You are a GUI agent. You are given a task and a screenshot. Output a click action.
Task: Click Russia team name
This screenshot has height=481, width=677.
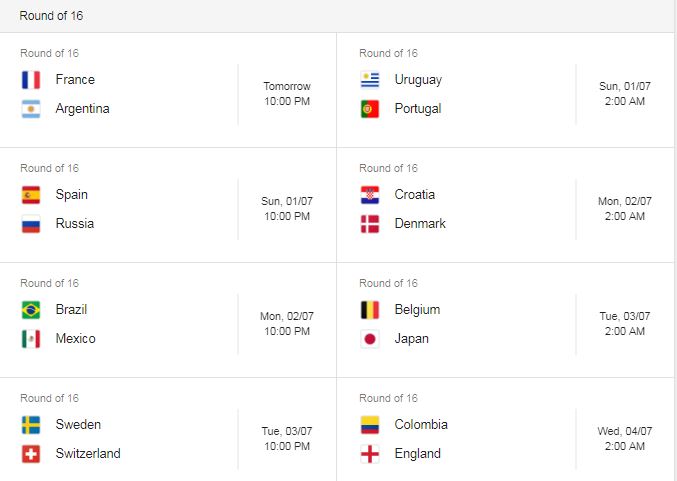click(75, 224)
